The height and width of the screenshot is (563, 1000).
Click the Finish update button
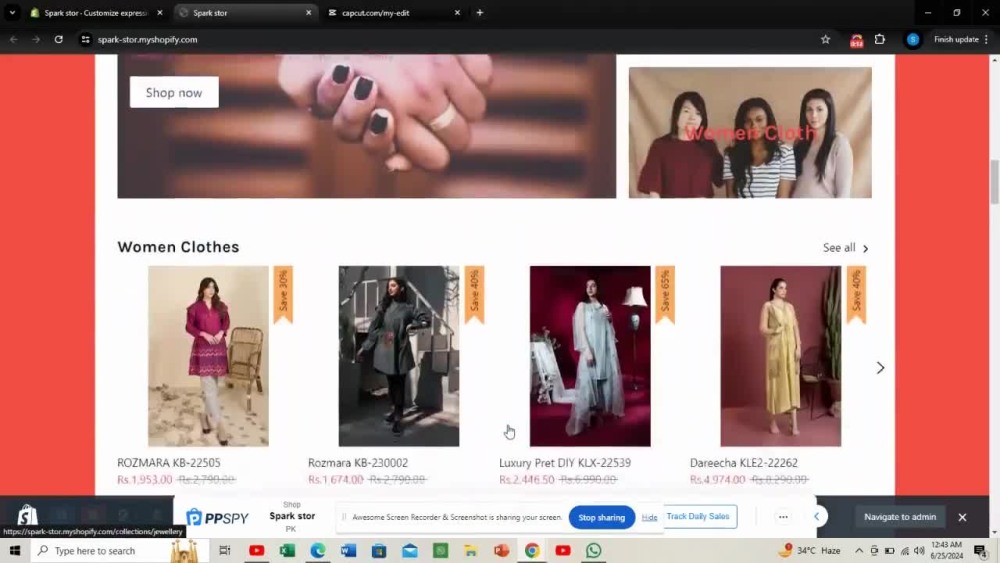(961, 40)
